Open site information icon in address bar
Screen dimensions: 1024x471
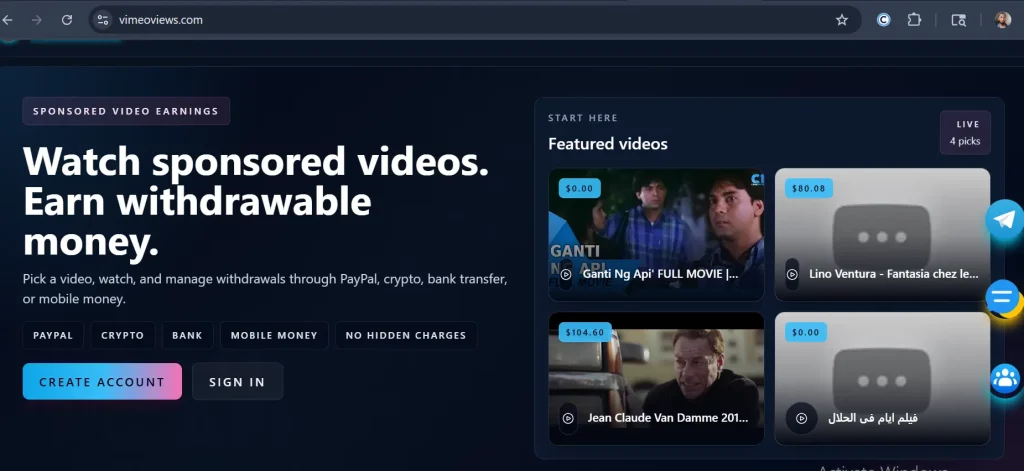(x=103, y=20)
